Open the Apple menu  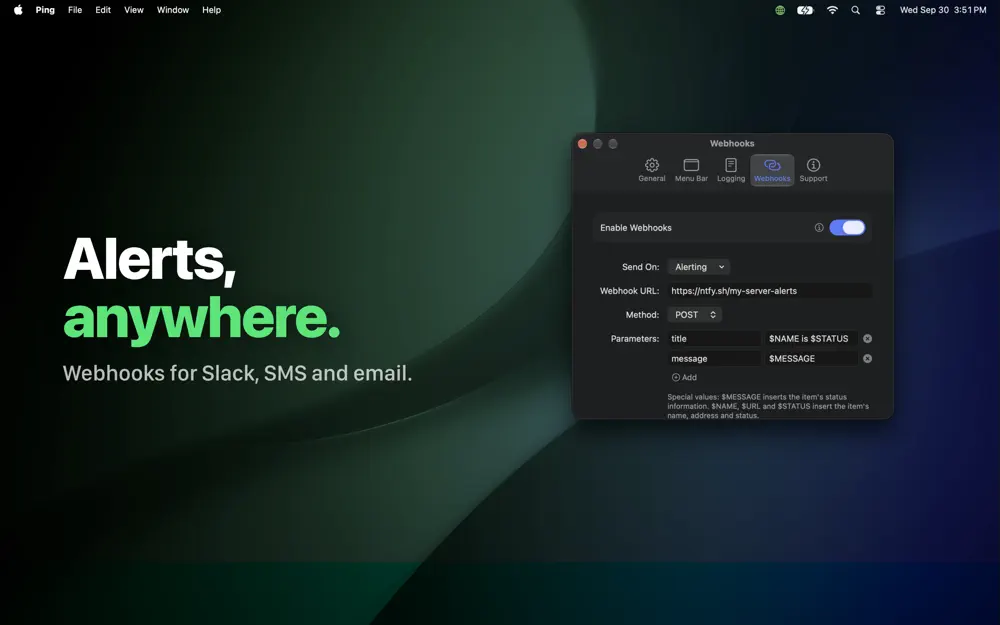18,10
